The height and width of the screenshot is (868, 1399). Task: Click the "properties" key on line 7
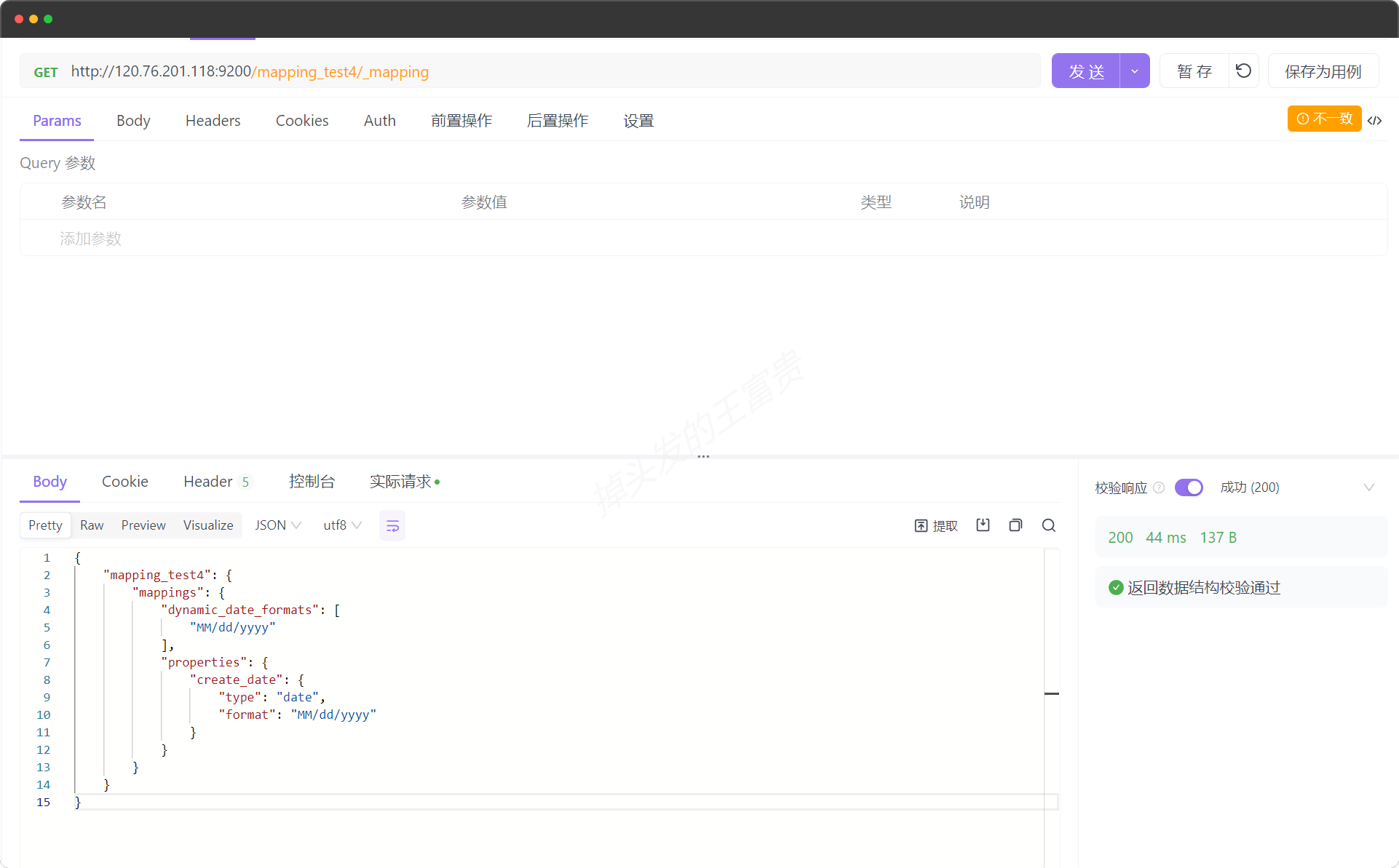[204, 662]
